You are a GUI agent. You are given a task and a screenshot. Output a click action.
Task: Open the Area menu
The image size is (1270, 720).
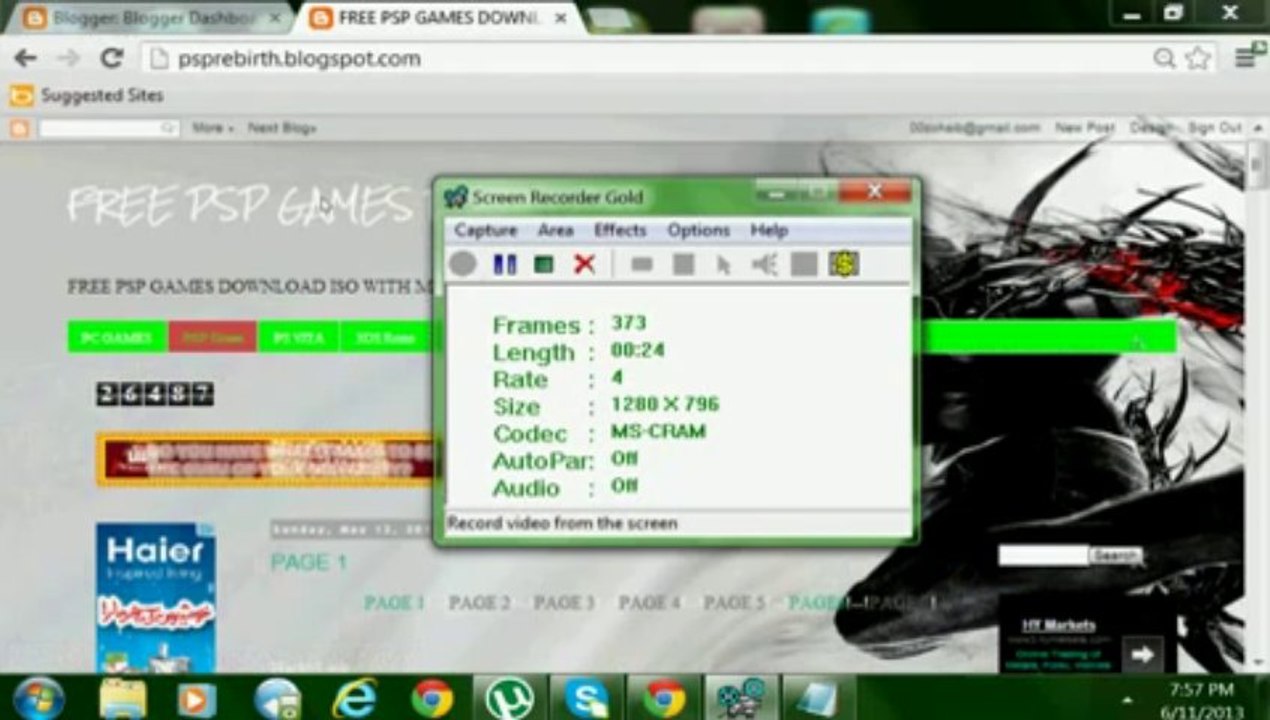click(x=555, y=230)
